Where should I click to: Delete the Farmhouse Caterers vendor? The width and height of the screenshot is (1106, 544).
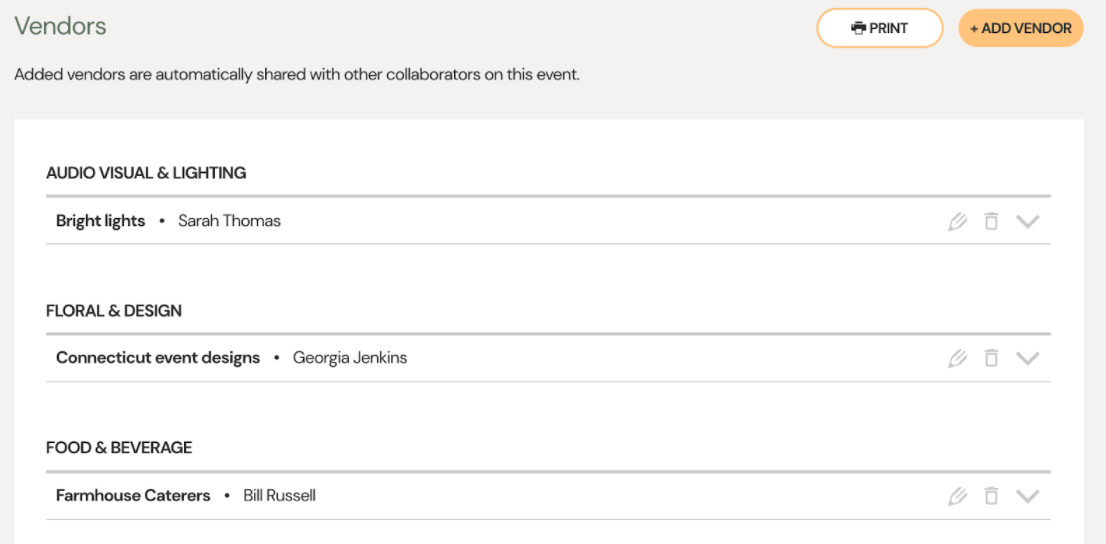pos(992,496)
